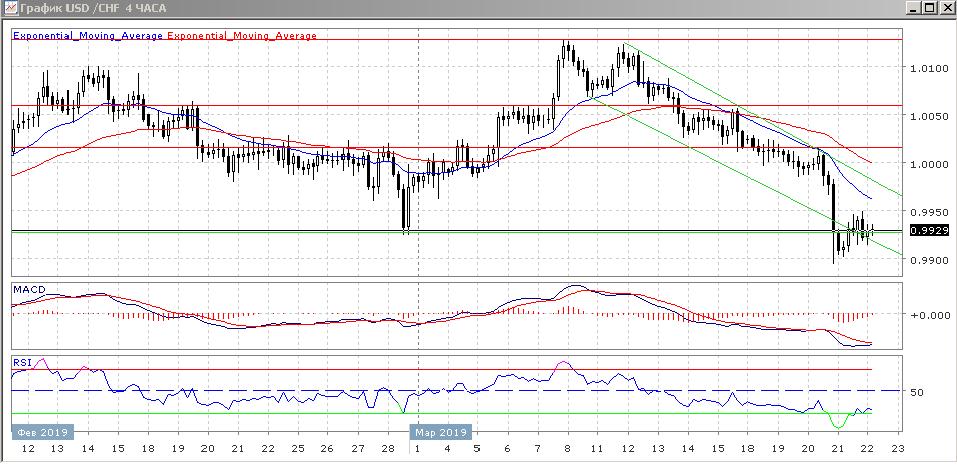957x469 pixels.
Task: Select the red Exponential_Moving_Average label
Action: point(242,36)
